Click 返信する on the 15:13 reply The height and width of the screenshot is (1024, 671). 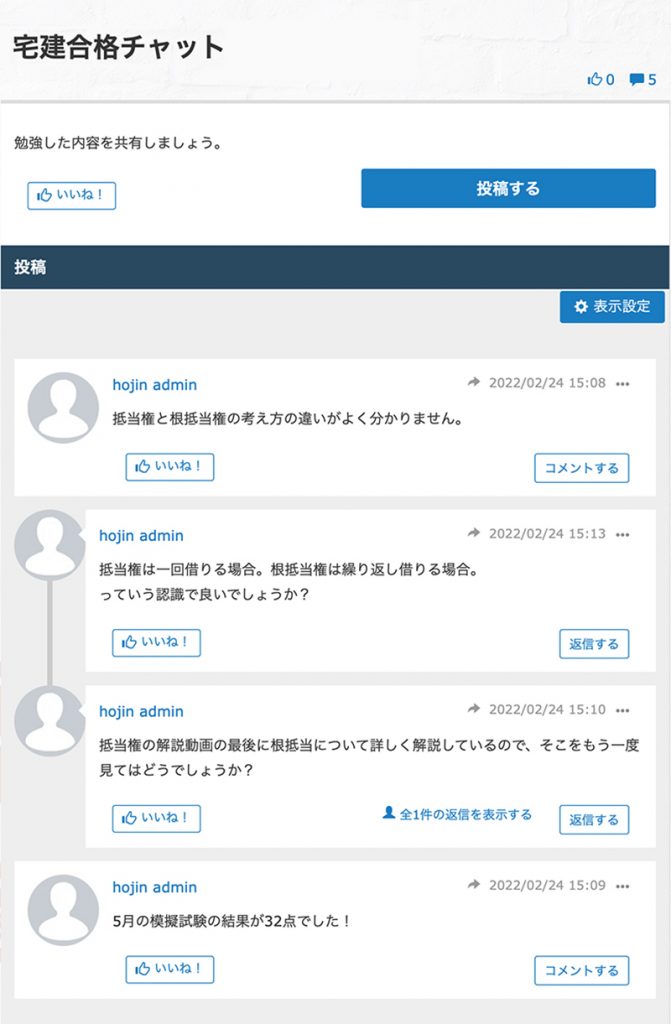594,644
